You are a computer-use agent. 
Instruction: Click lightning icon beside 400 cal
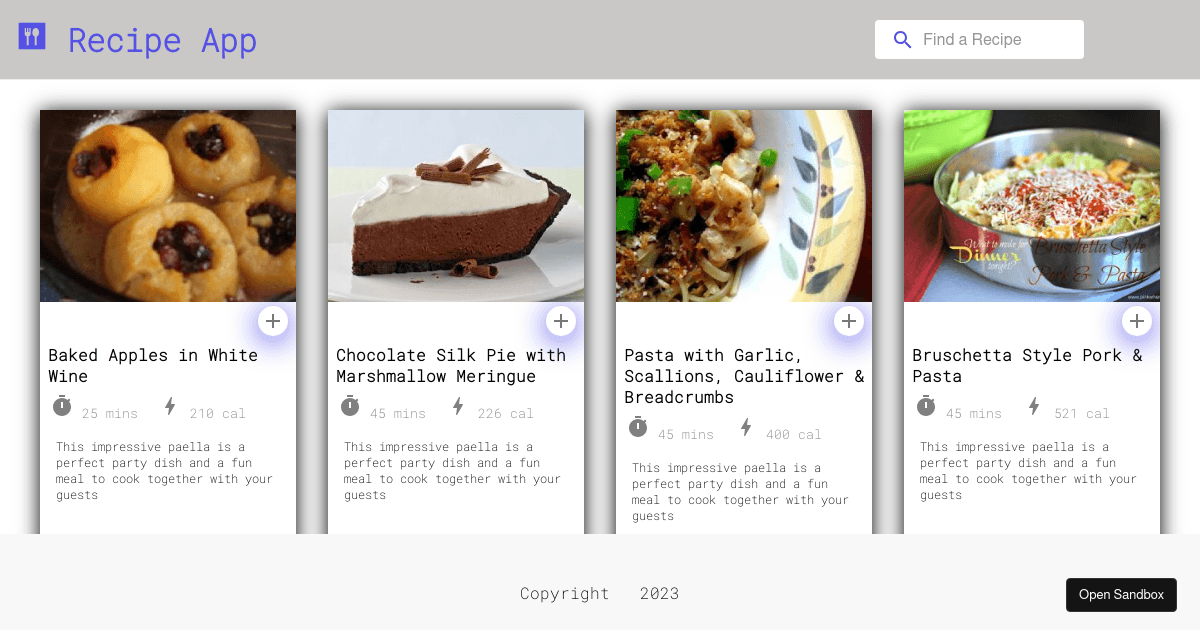(x=746, y=427)
